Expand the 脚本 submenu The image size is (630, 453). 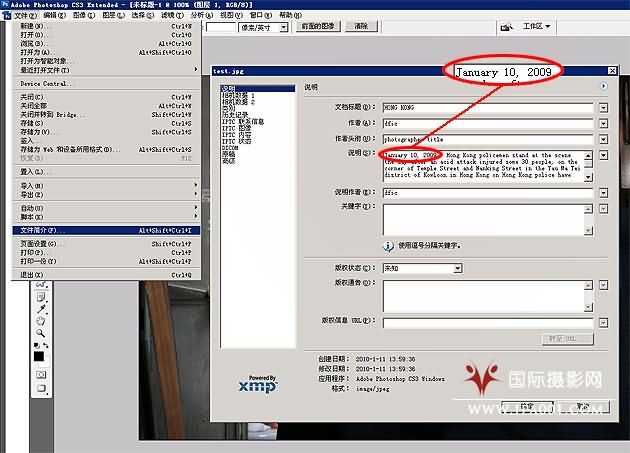pyautogui.click(x=106, y=217)
